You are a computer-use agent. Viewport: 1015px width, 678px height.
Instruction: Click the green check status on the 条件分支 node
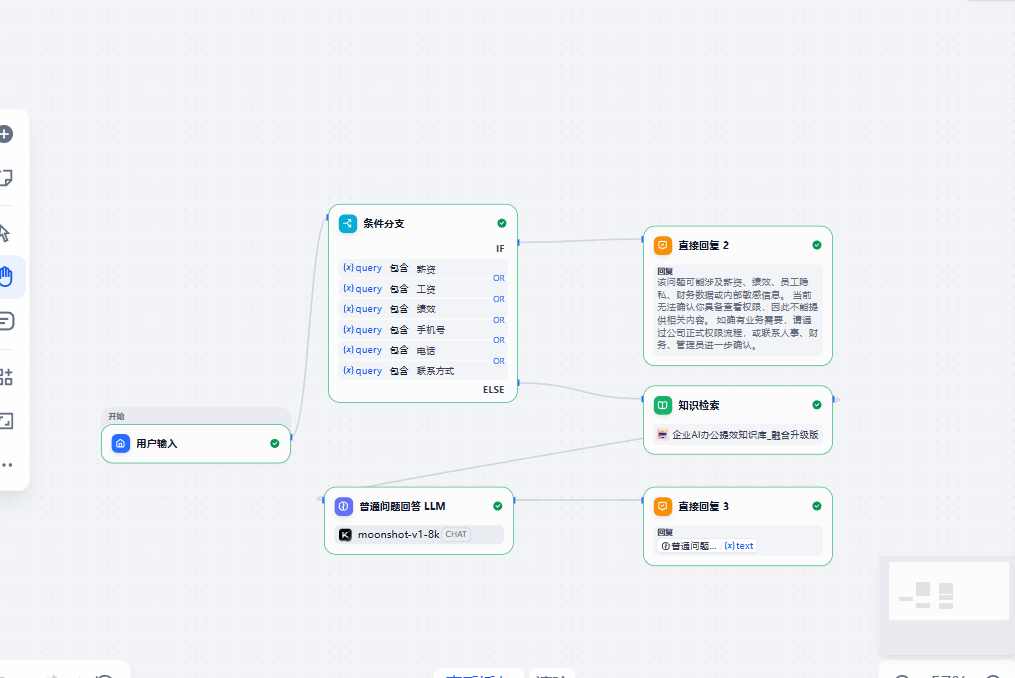502,223
